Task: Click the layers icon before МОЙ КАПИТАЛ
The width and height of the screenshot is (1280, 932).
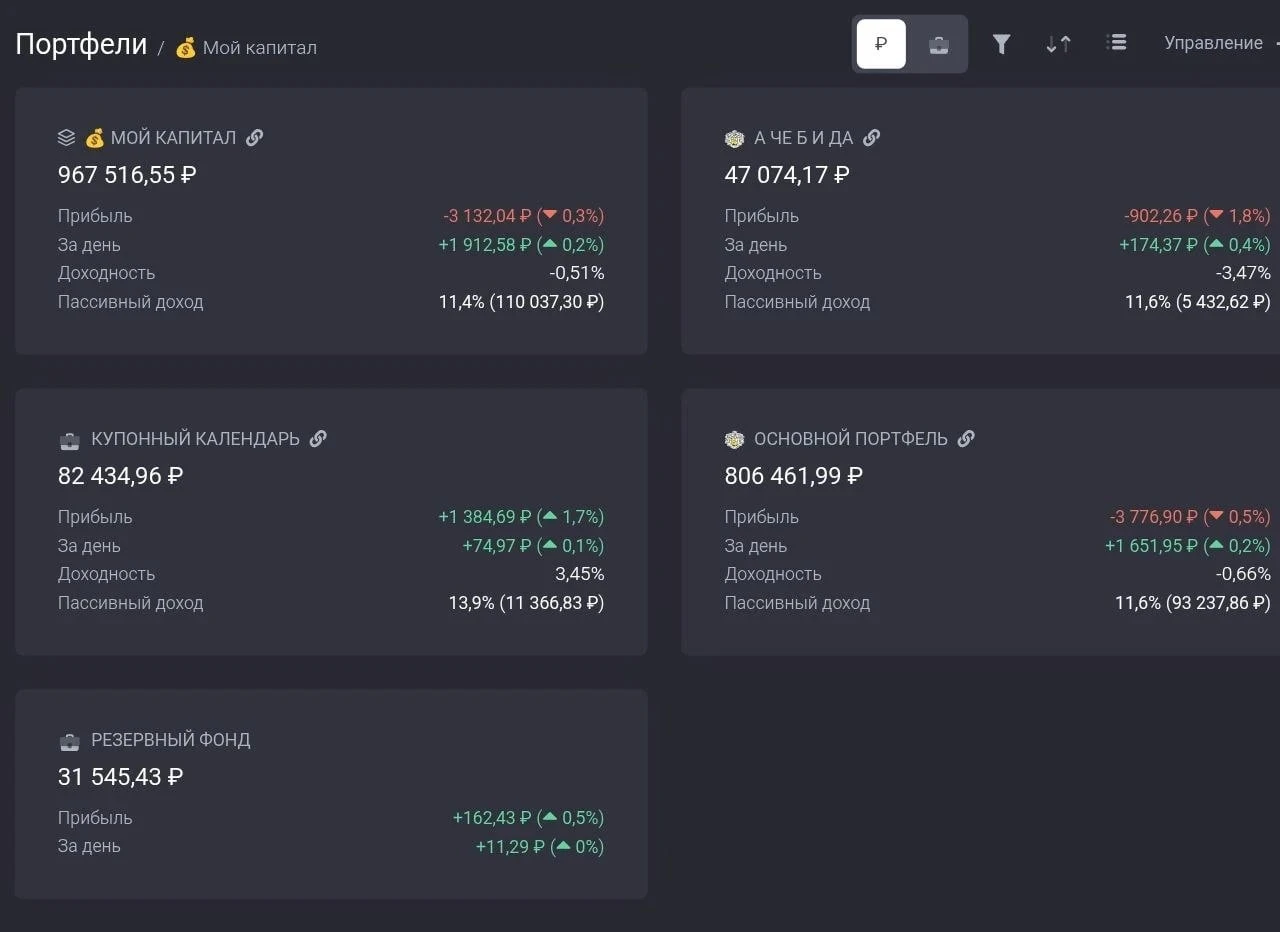Action: (x=67, y=138)
